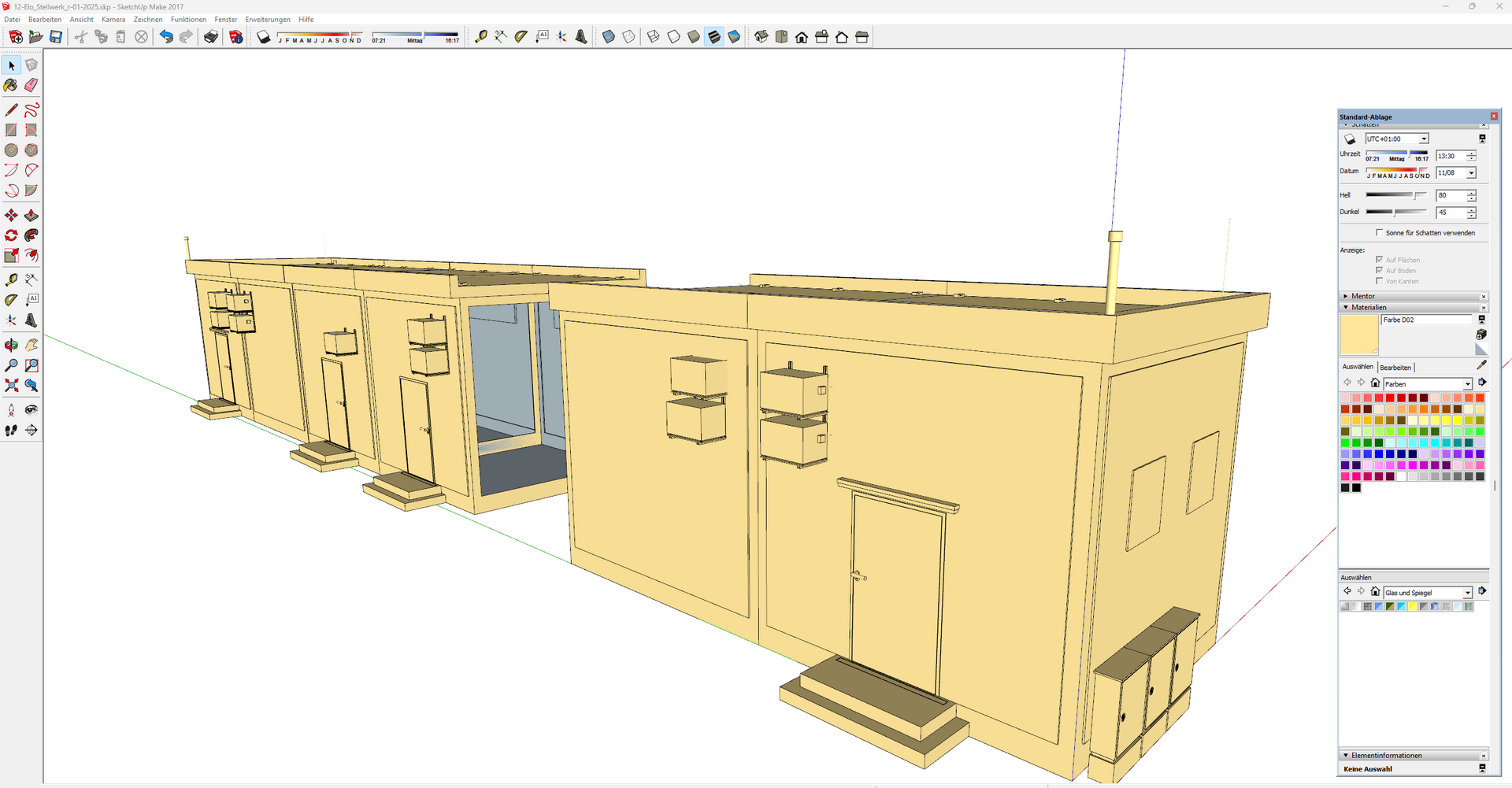Viewport: 1512px width, 788px height.
Task: Click the Zoom Extents tool
Action: coord(11,386)
